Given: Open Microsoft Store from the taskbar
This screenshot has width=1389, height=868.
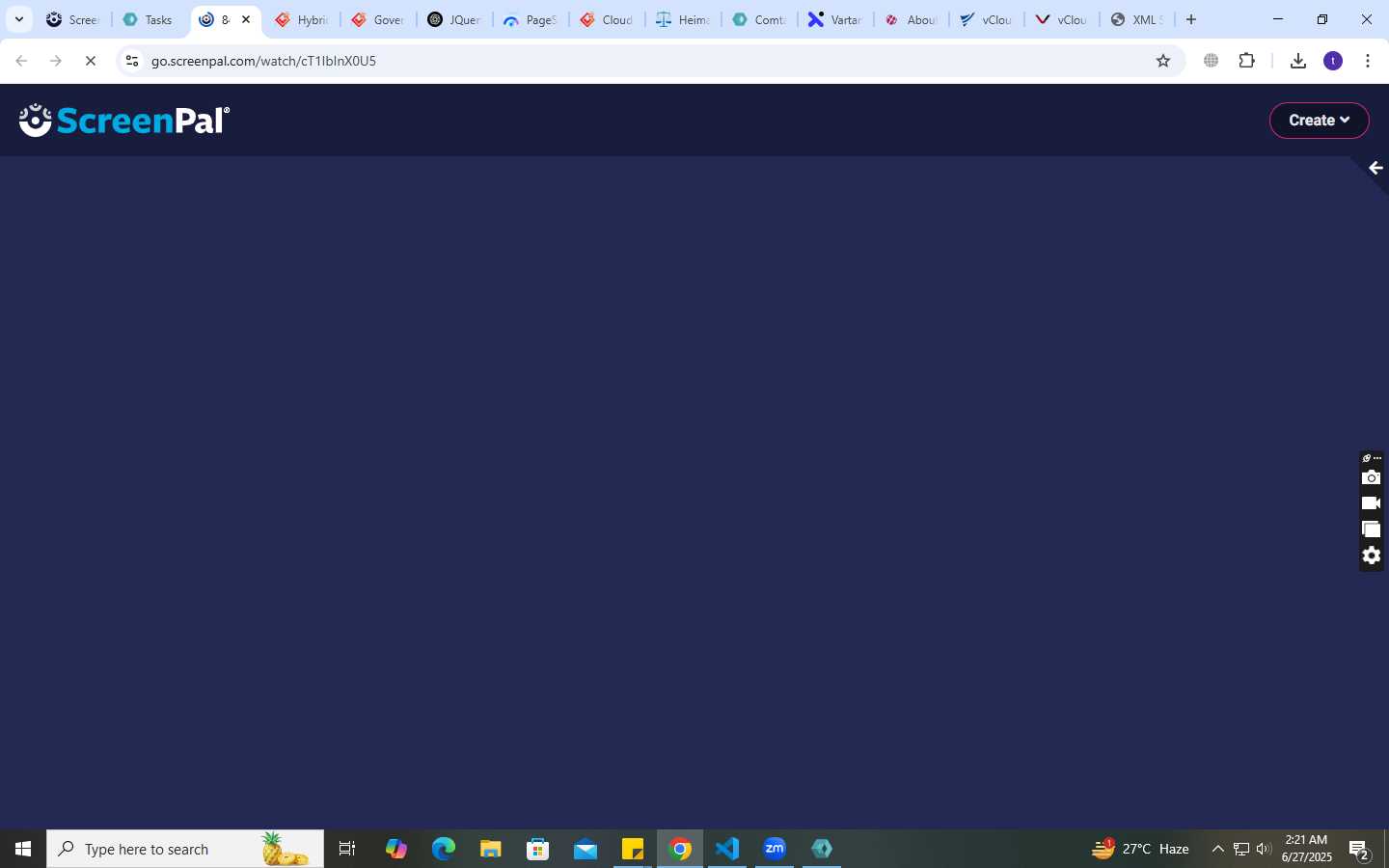Looking at the screenshot, I should click(538, 849).
